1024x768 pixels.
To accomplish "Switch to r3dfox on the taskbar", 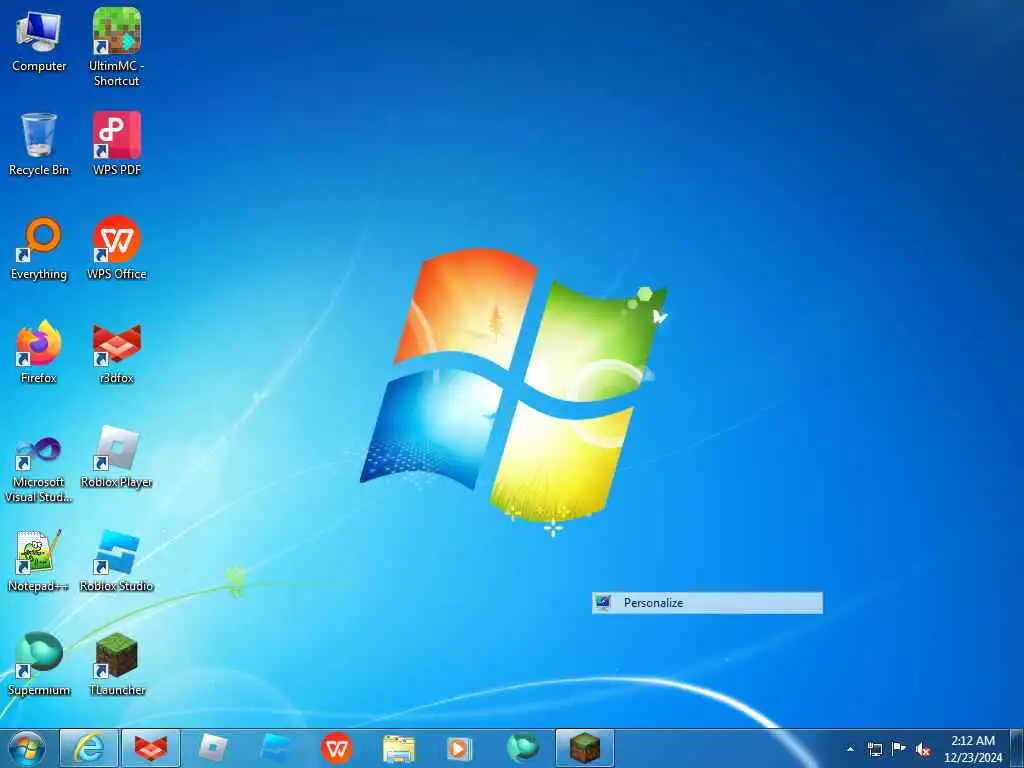I will pos(151,748).
